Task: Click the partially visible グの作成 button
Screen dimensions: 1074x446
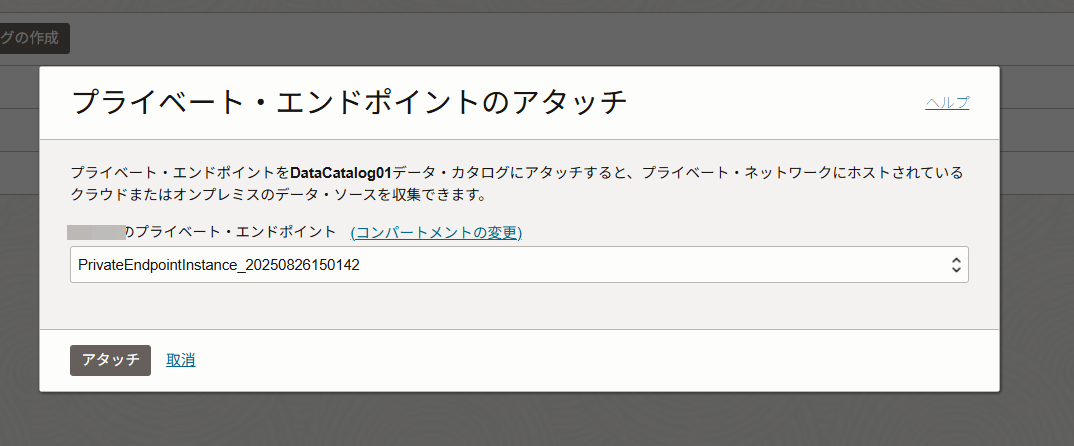Action: [x=33, y=38]
